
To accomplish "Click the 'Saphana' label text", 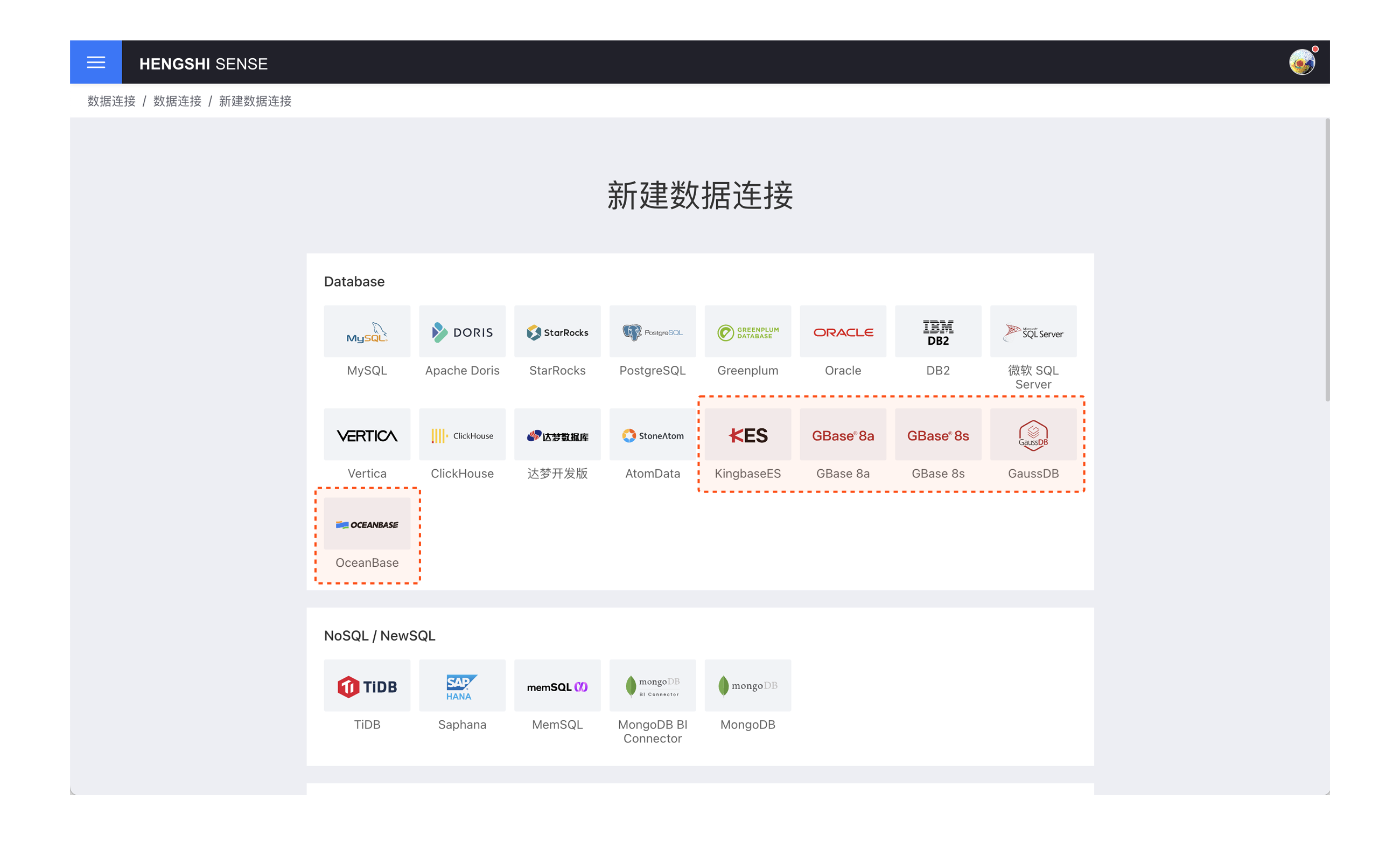I will point(462,725).
